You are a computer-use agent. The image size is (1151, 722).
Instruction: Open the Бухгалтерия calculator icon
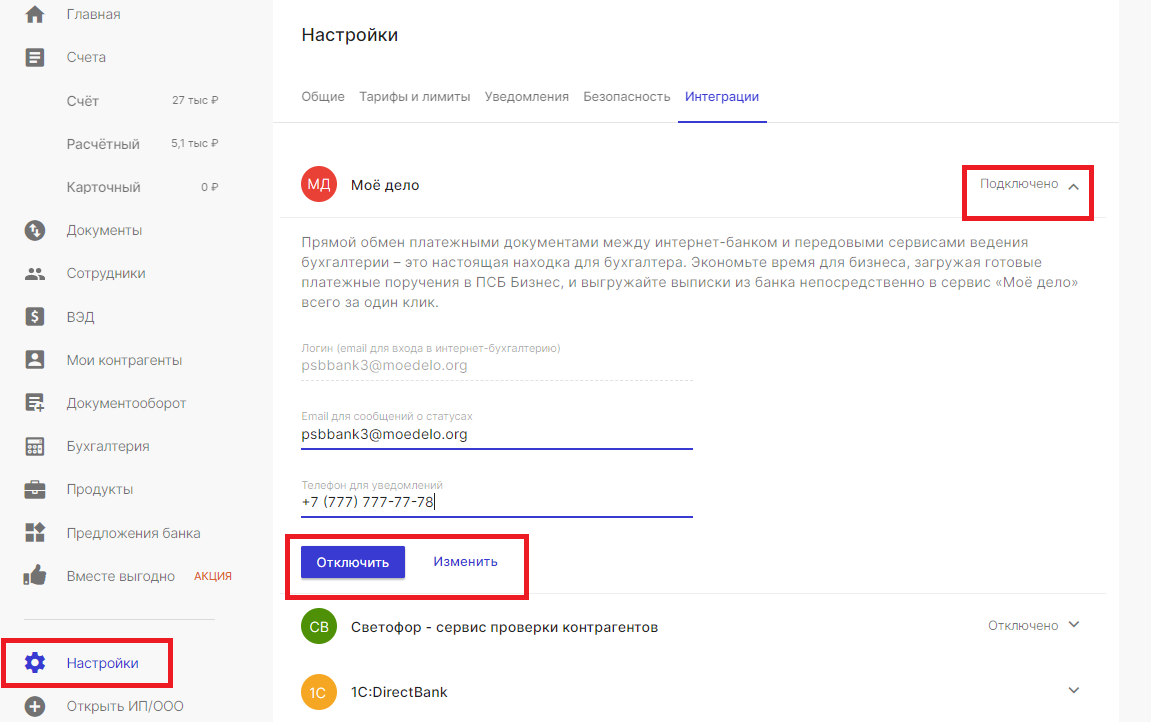click(x=35, y=446)
